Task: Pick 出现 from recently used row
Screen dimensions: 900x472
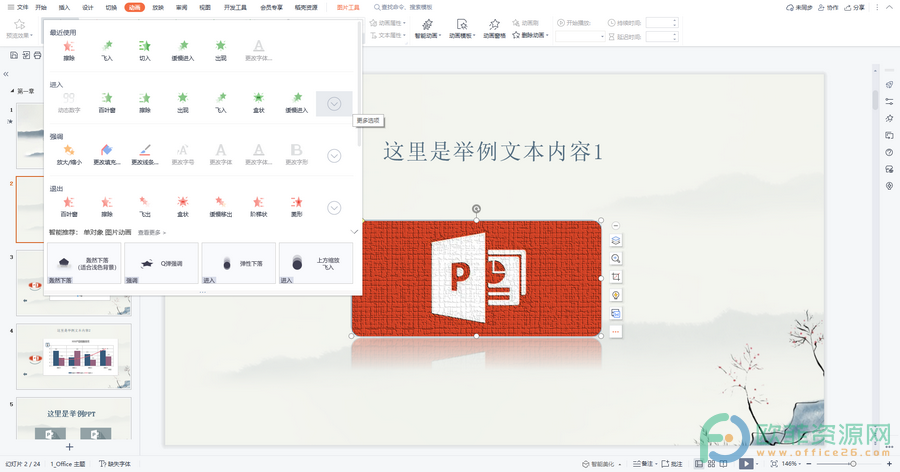Action: point(220,51)
